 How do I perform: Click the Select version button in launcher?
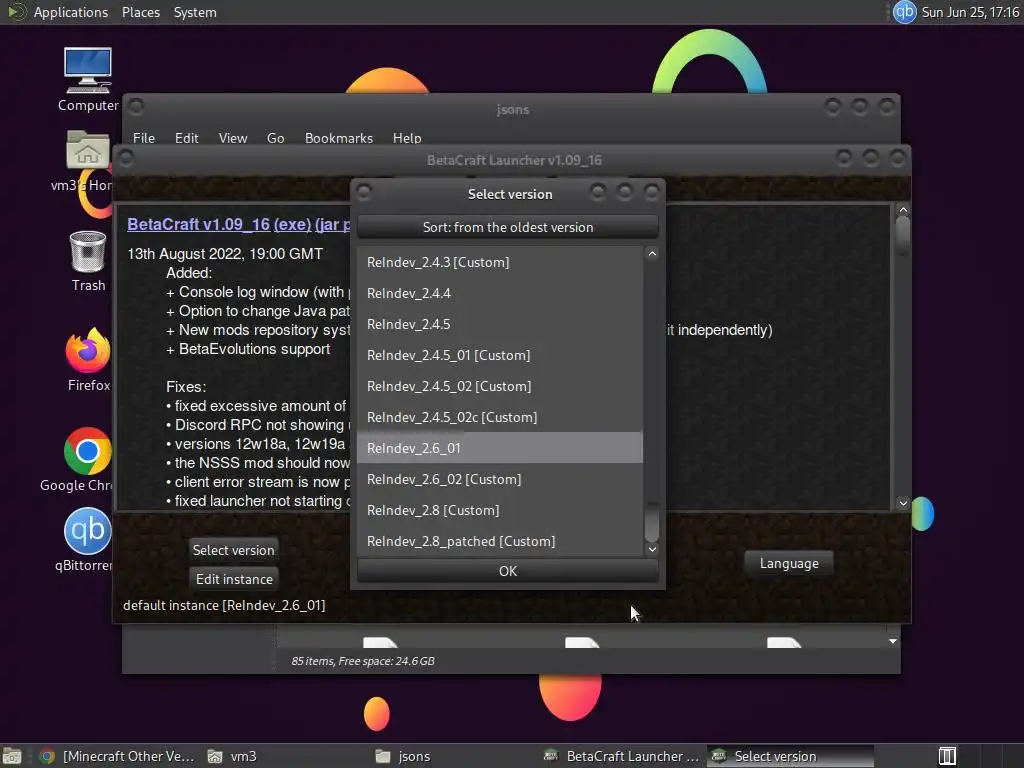[x=233, y=550]
